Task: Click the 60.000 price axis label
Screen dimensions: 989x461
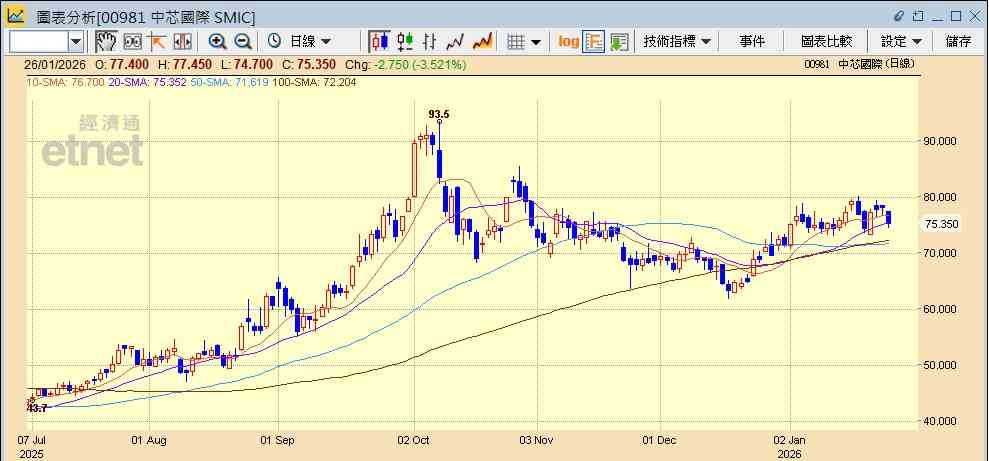Action: coord(939,309)
